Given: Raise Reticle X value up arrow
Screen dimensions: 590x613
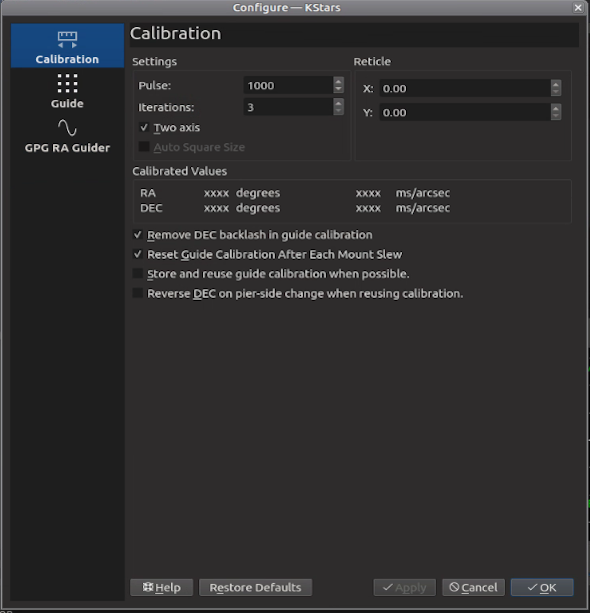Looking at the screenshot, I should (556, 84).
